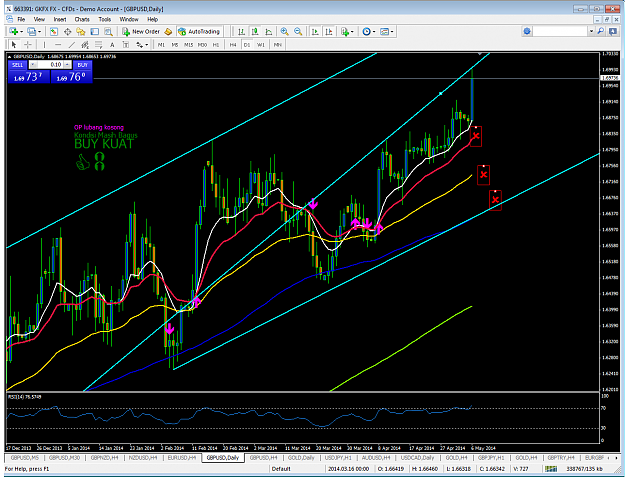Select the vertical line tool

click(x=44, y=45)
